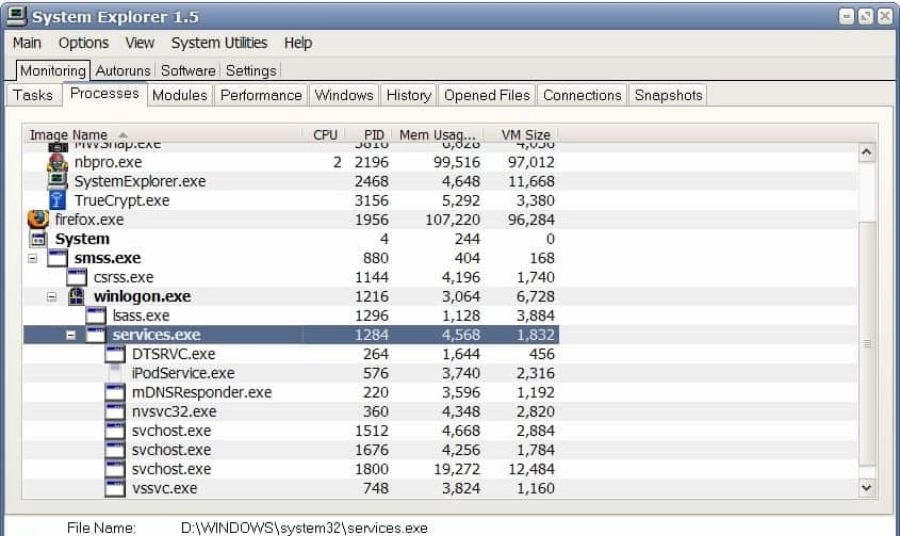This screenshot has width=900, height=536.
Task: Collapse the winlogon.exe tree node
Action: [x=52, y=297]
